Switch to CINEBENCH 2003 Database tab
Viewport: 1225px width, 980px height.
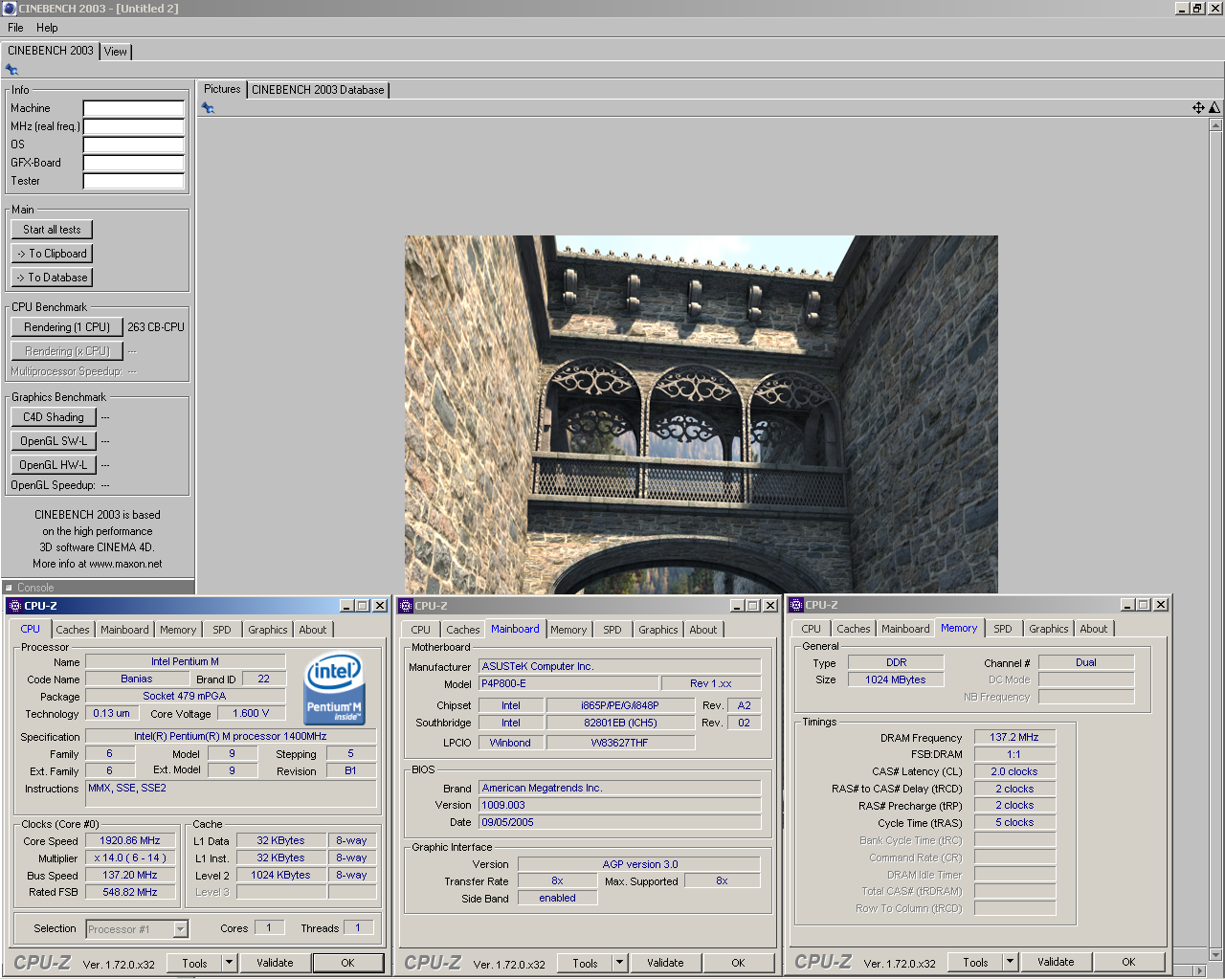click(318, 90)
